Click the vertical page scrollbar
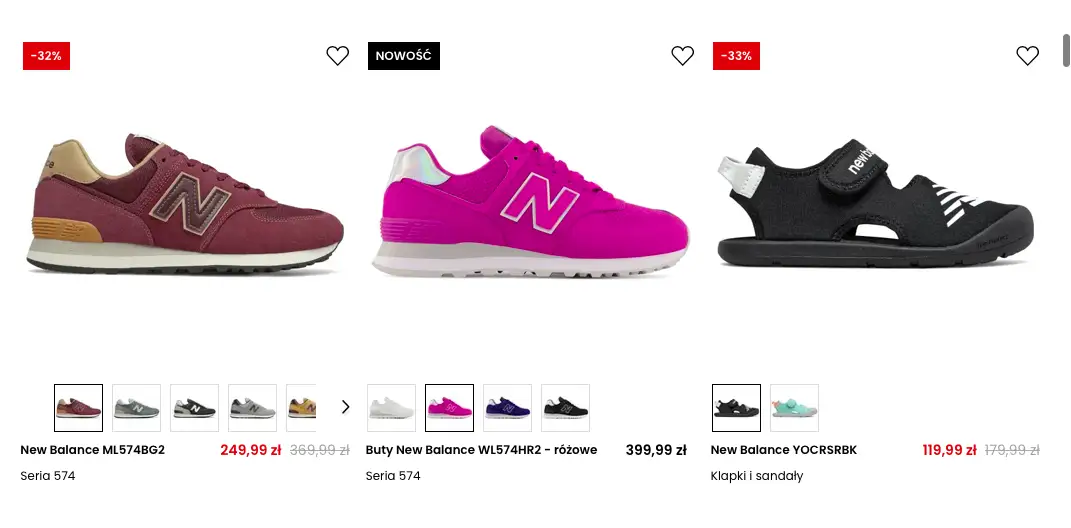1071x528 pixels. click(x=1066, y=50)
